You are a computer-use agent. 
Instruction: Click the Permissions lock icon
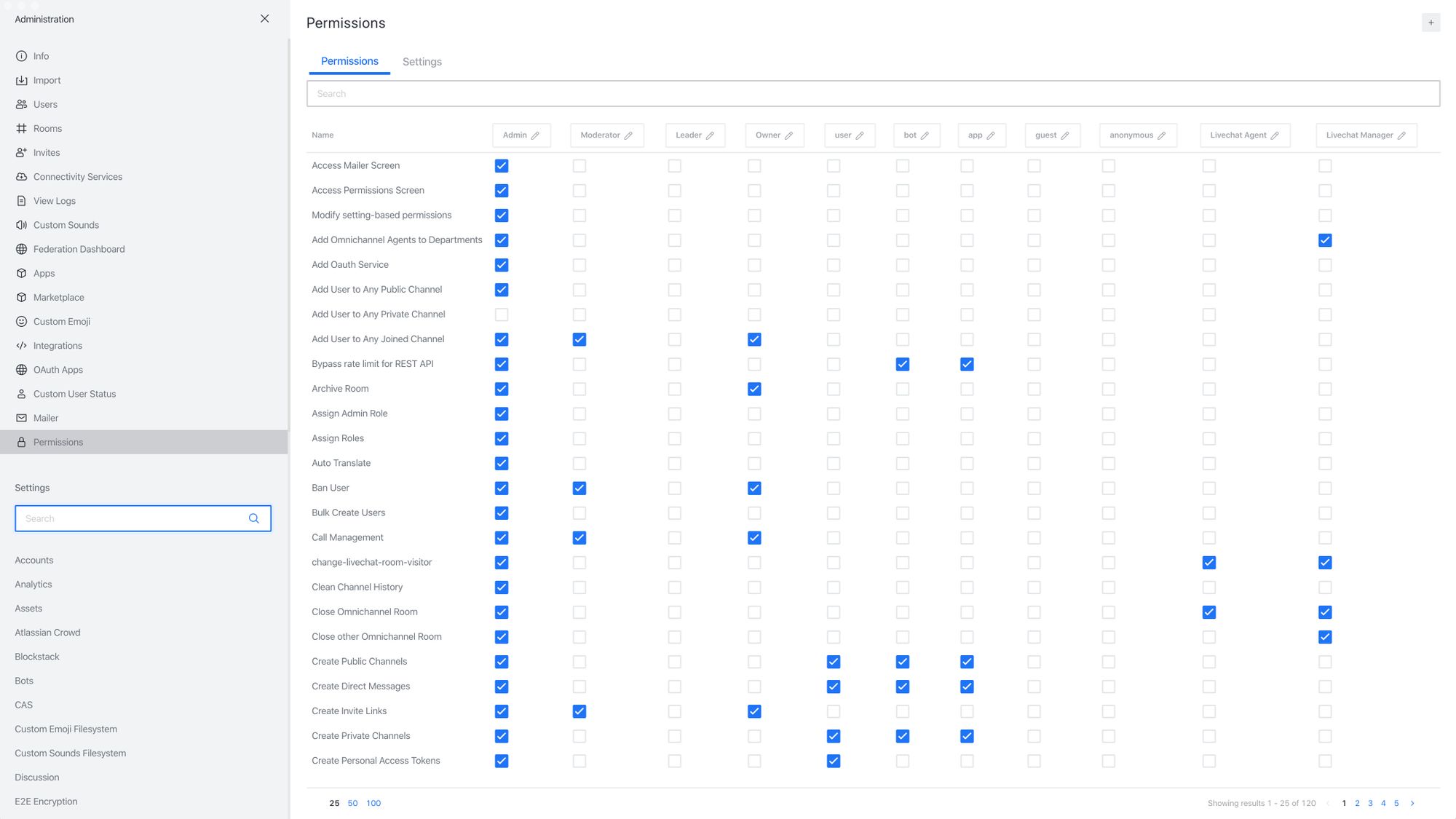pos(22,442)
